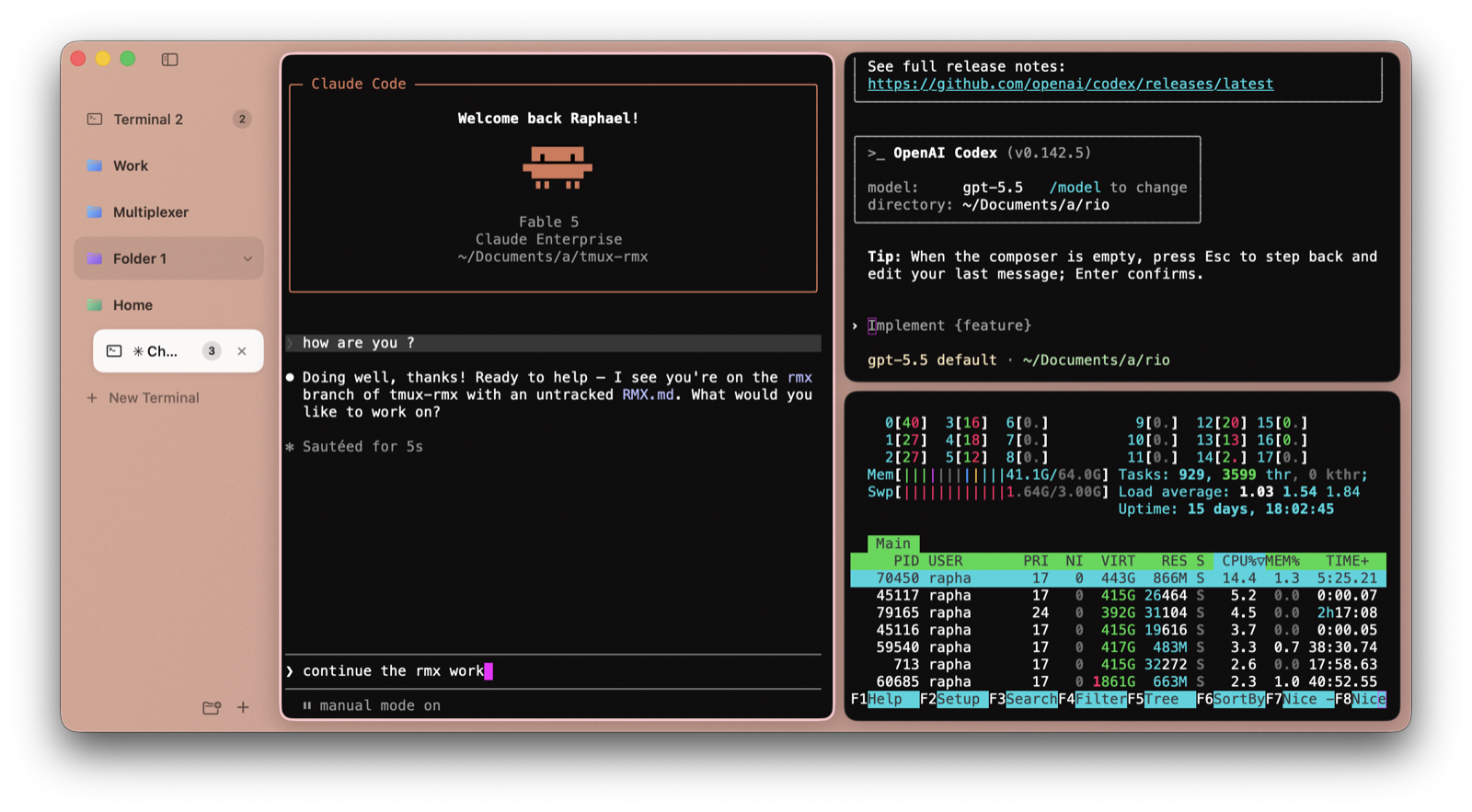The width and height of the screenshot is (1472, 812).
Task: Select htop process row 60685
Action: (1118, 681)
